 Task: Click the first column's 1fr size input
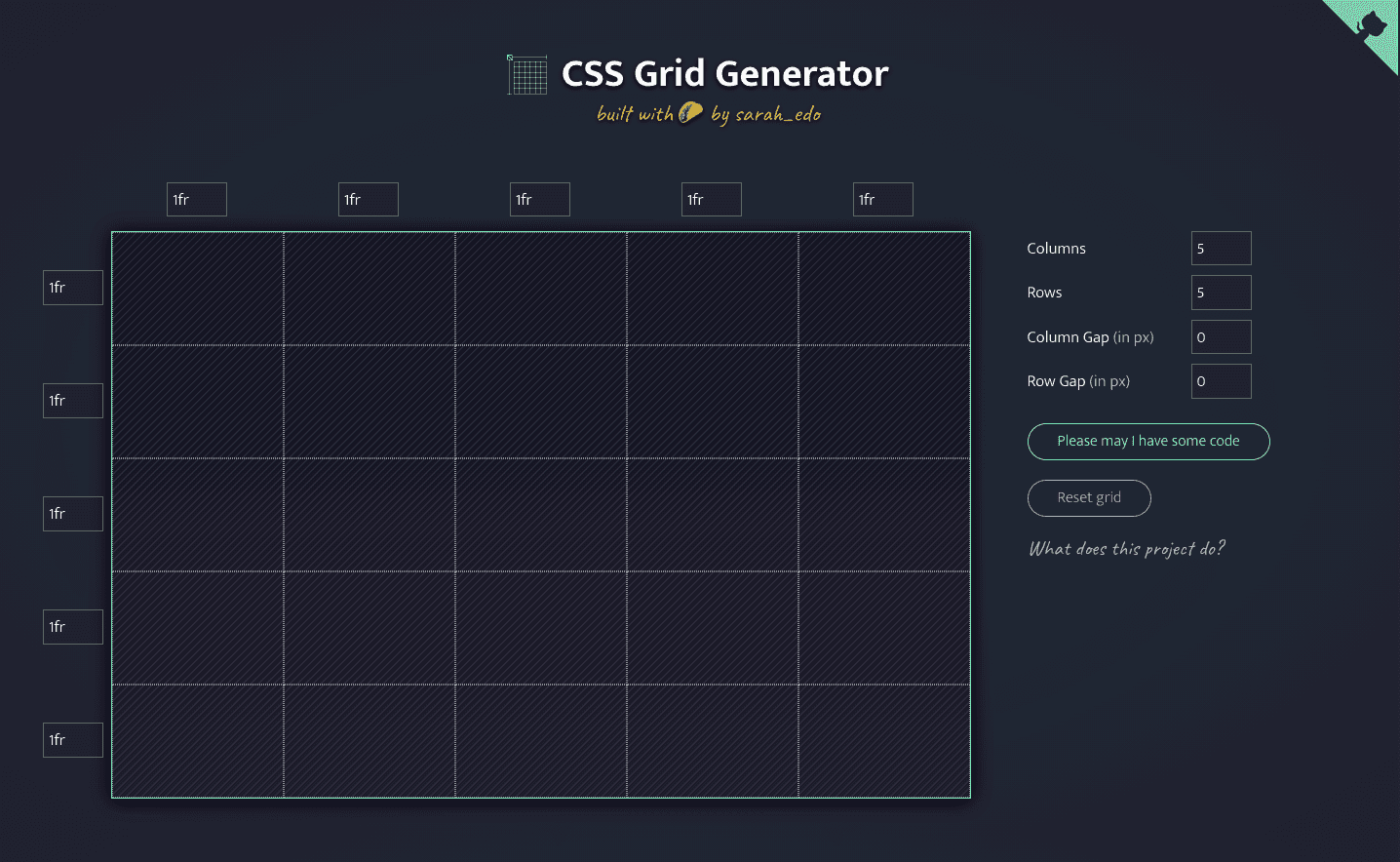[197, 199]
